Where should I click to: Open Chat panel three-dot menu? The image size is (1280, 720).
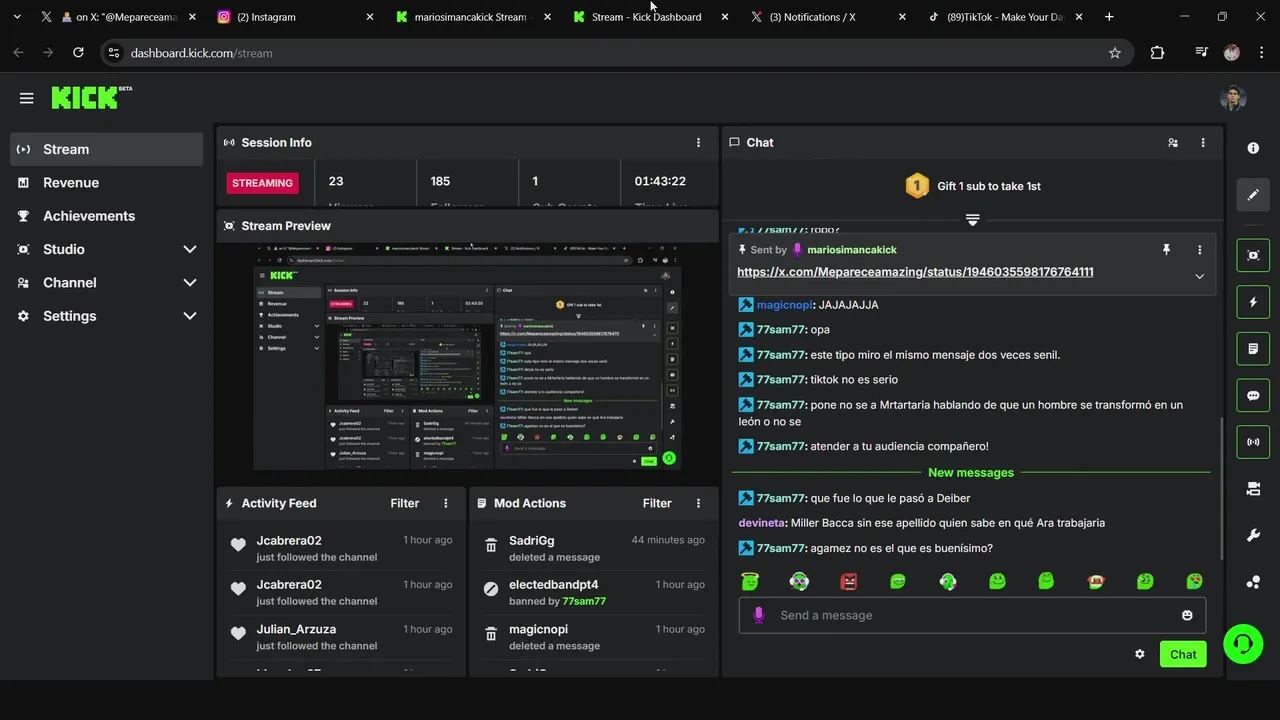(1203, 143)
